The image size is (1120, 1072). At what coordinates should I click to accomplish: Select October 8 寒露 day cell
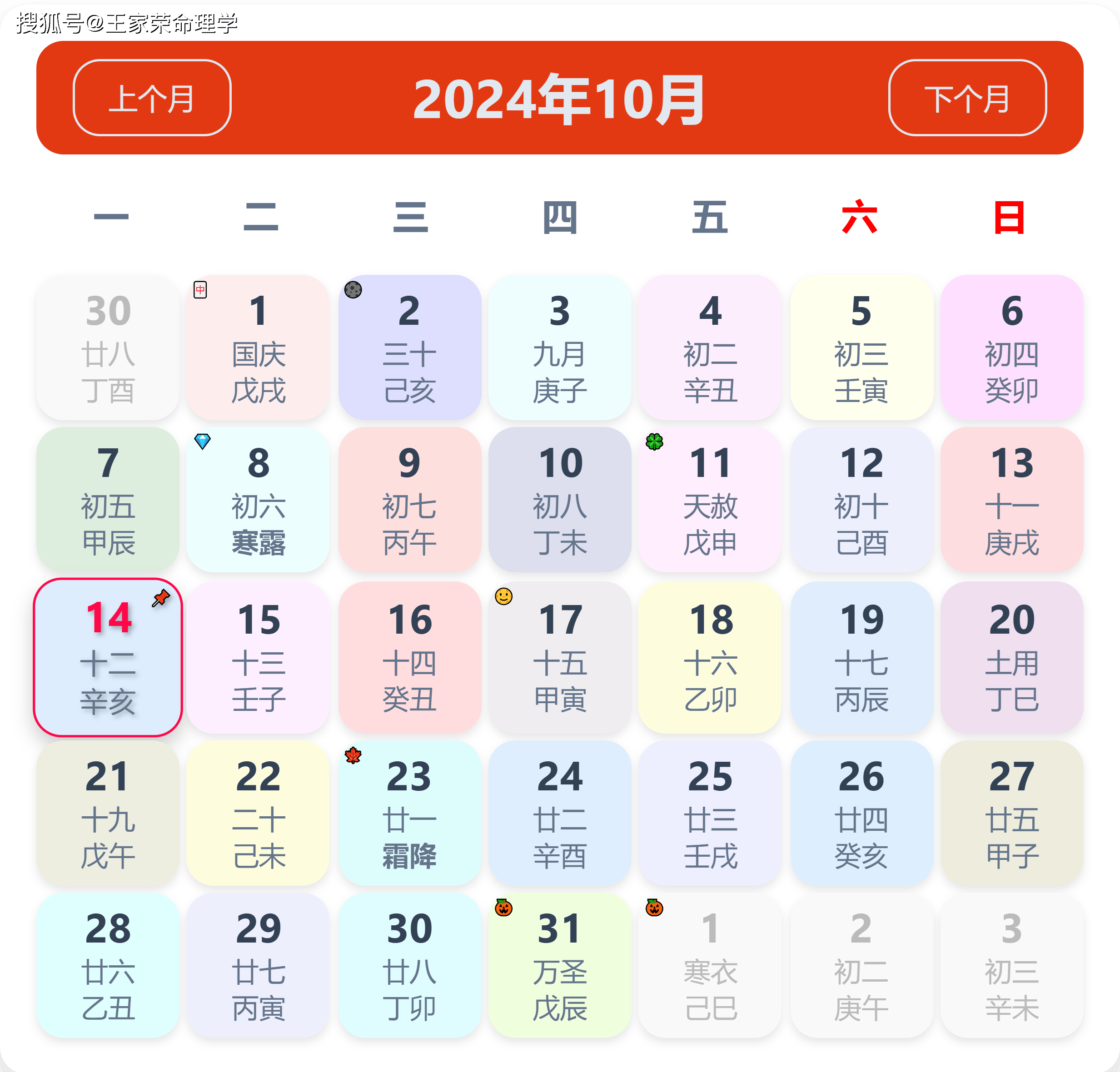tap(258, 500)
